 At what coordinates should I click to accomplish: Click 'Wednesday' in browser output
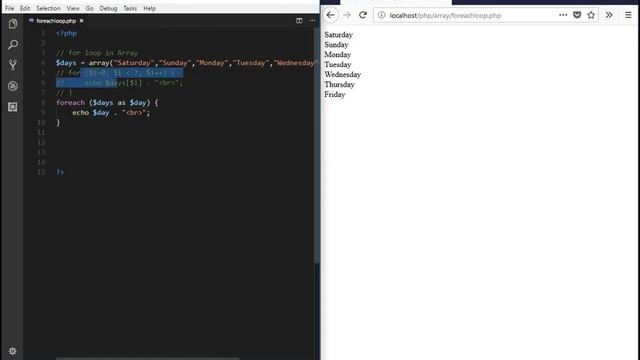[342, 74]
